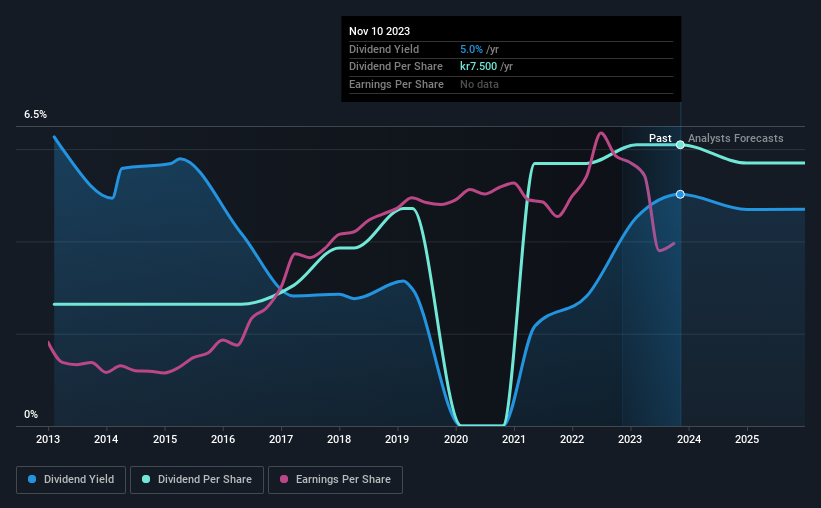Click the Past label on chart

pyautogui.click(x=660, y=138)
